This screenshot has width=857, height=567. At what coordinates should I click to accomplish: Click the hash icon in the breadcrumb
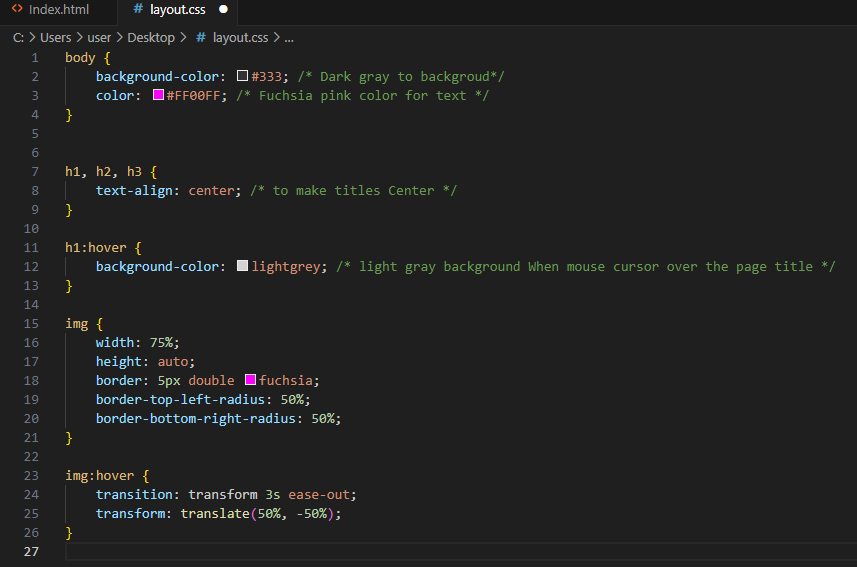pyautogui.click(x=201, y=38)
